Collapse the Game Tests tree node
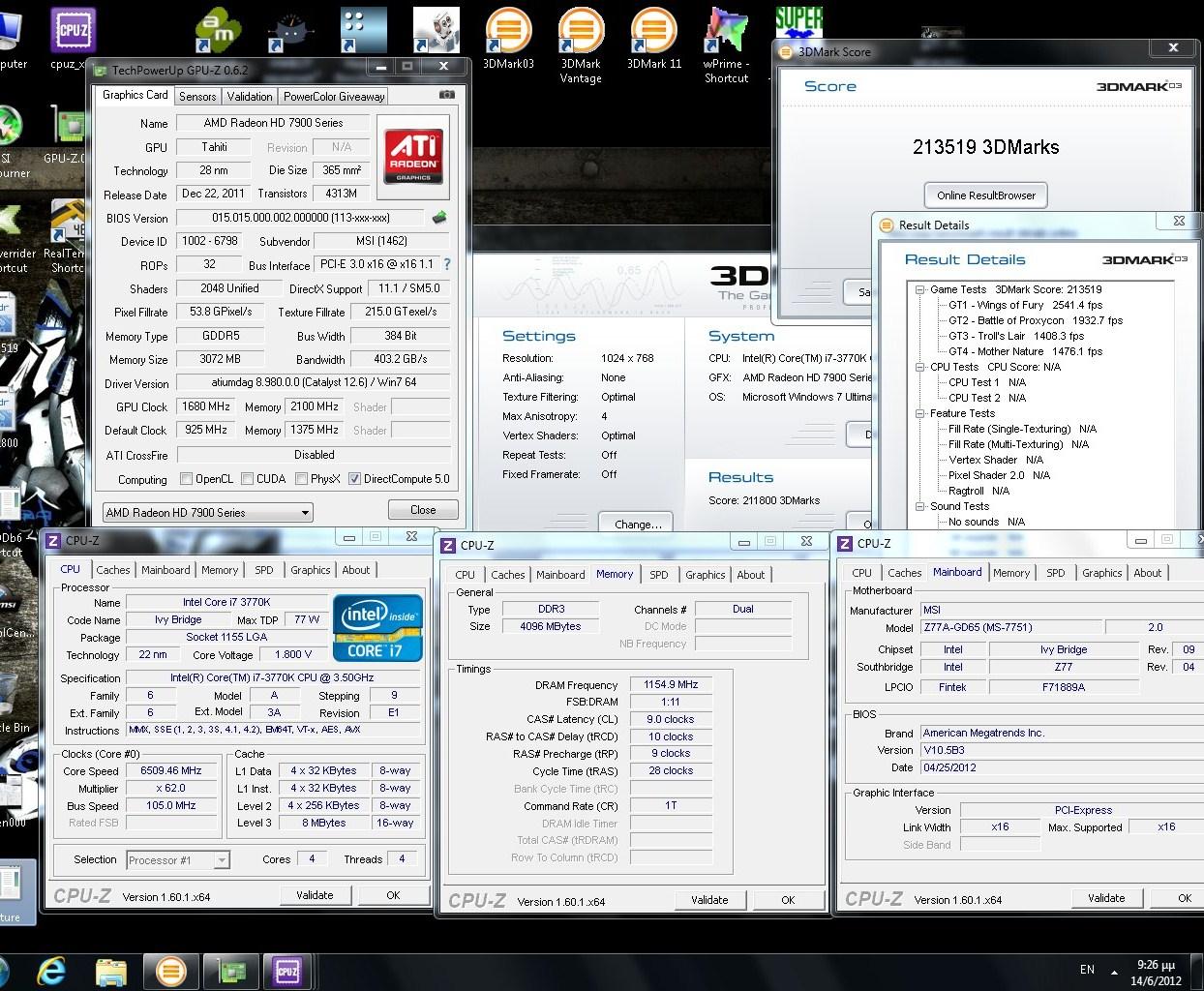1204x991 pixels. tap(920, 289)
